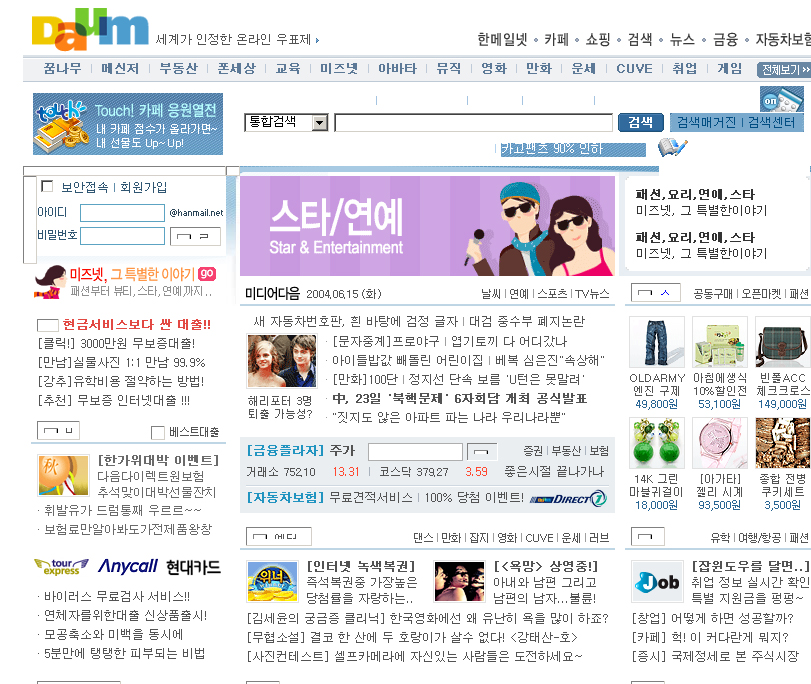Click the 비밀번호 input field
This screenshot has height=684, width=811.
click(x=123, y=236)
